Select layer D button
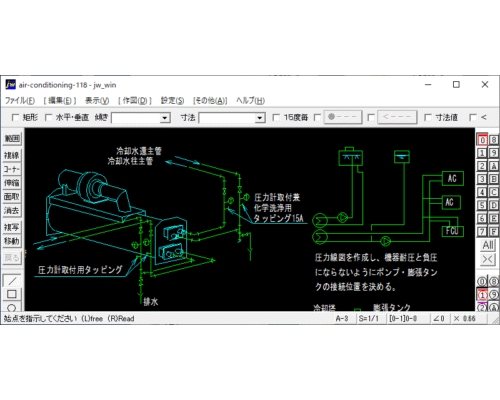The height and width of the screenshot is (400, 500). pos(494,205)
